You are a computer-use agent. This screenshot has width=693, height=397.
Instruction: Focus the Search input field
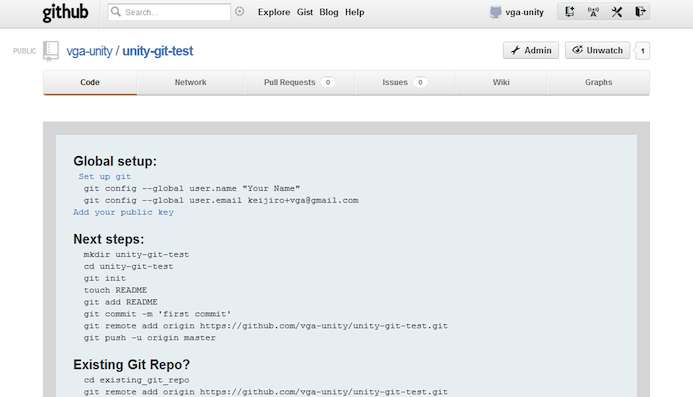point(169,12)
